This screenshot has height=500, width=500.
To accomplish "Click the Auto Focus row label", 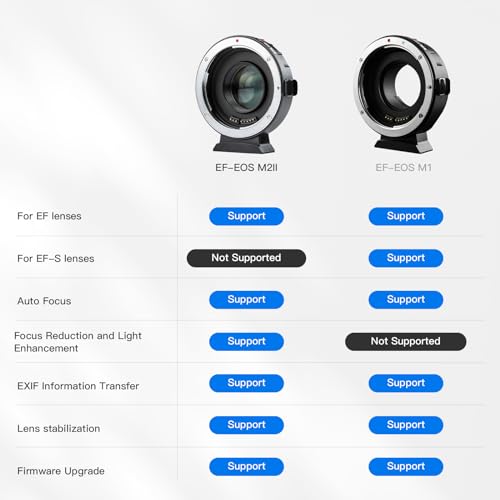I will (44, 301).
